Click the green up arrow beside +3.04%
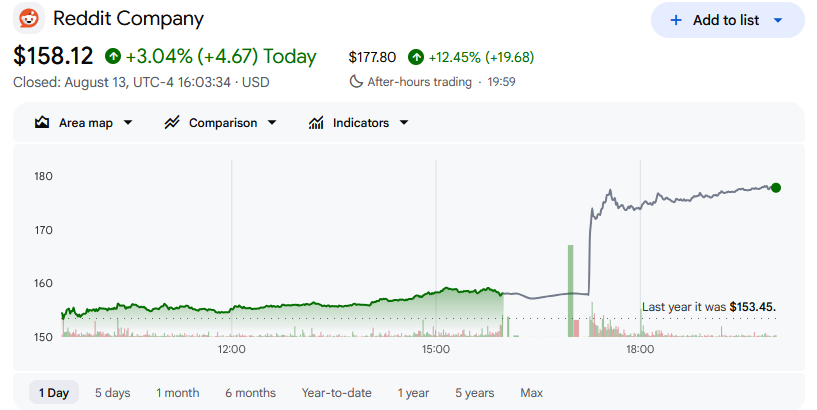 coord(113,56)
